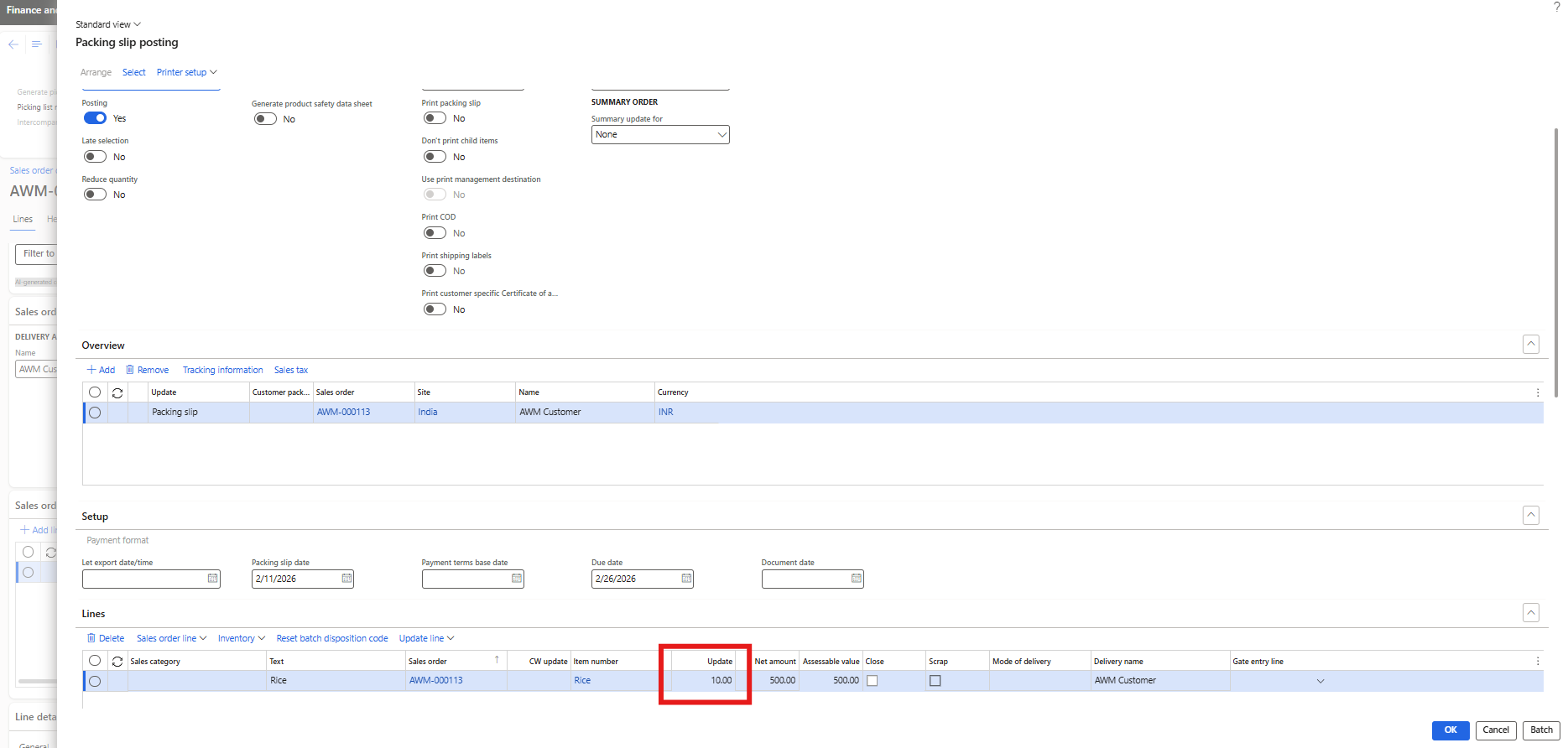Screen dimensions: 1568x748
Task: Open the Update line dropdown menu
Action: coord(426,638)
